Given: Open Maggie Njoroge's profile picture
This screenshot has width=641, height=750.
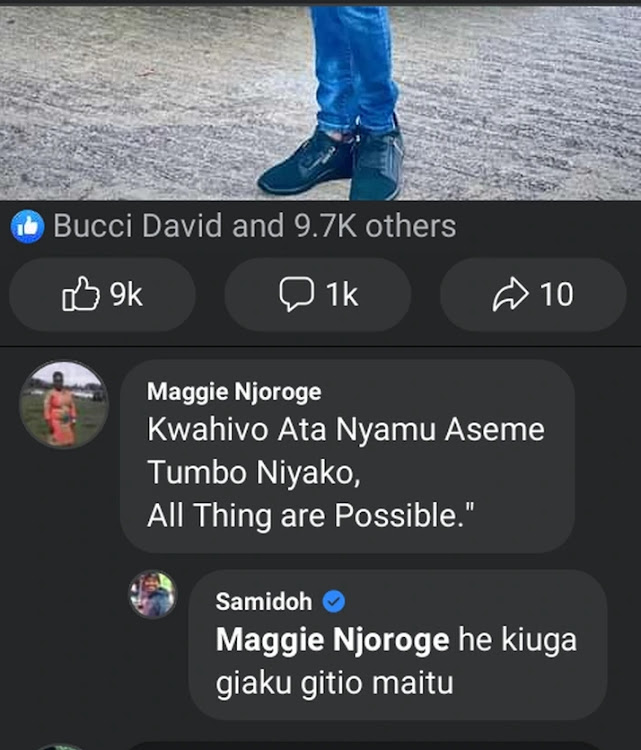Looking at the screenshot, I should (64, 405).
